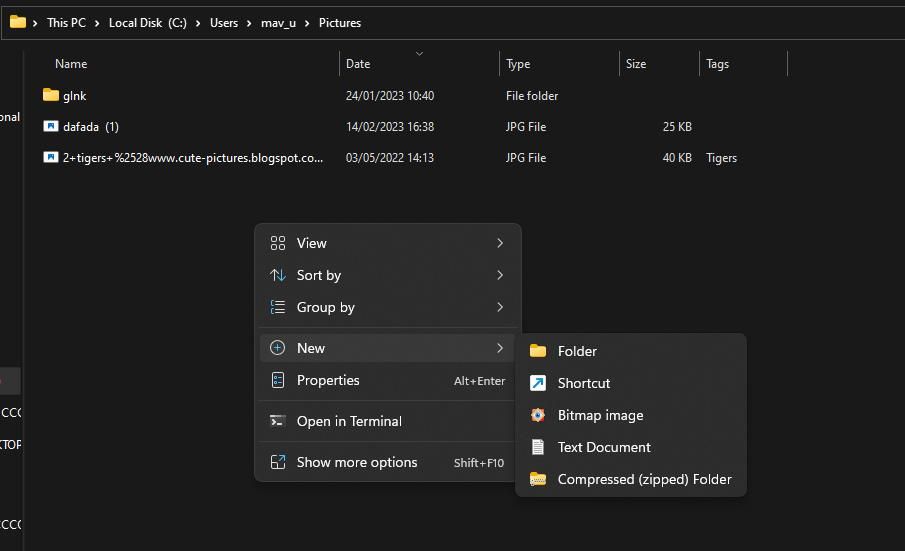Viewport: 905px width, 551px height.
Task: Select the dafada (1) JPG file
Action: 91,127
